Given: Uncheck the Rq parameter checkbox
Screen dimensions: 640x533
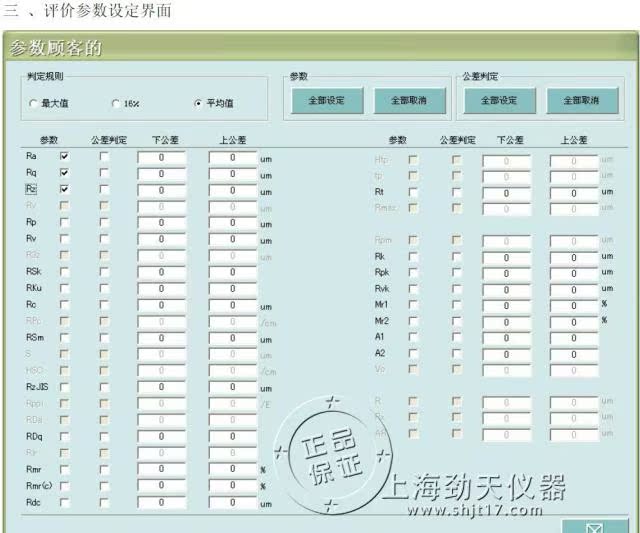Looking at the screenshot, I should 65,173.
